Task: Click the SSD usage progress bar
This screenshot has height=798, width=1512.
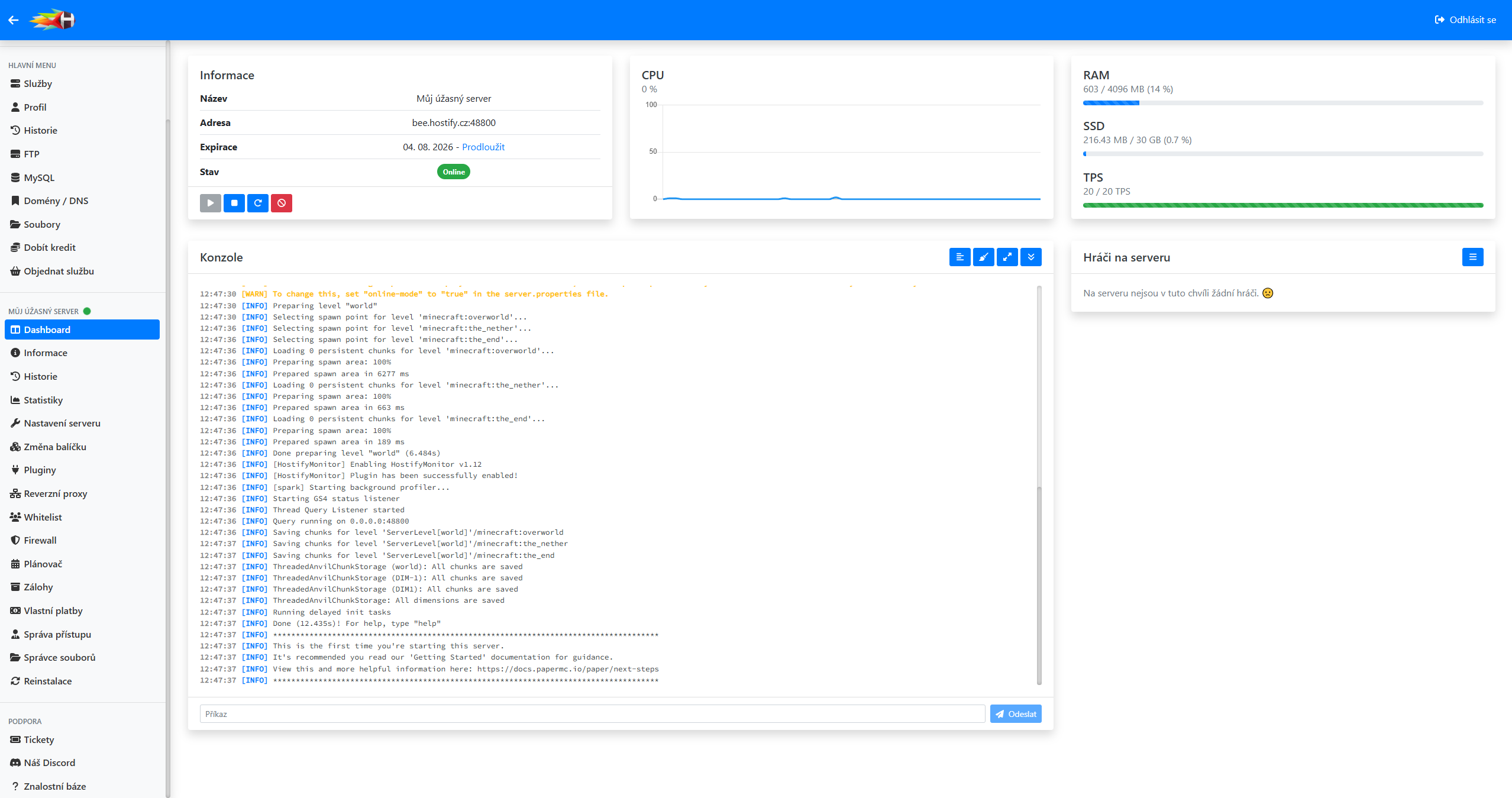Action: point(1283,154)
